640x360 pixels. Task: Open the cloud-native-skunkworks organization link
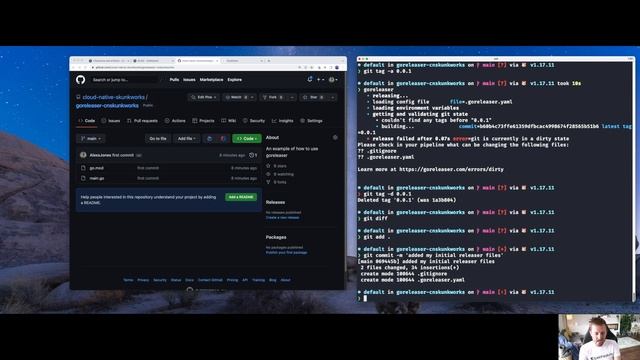113,97
